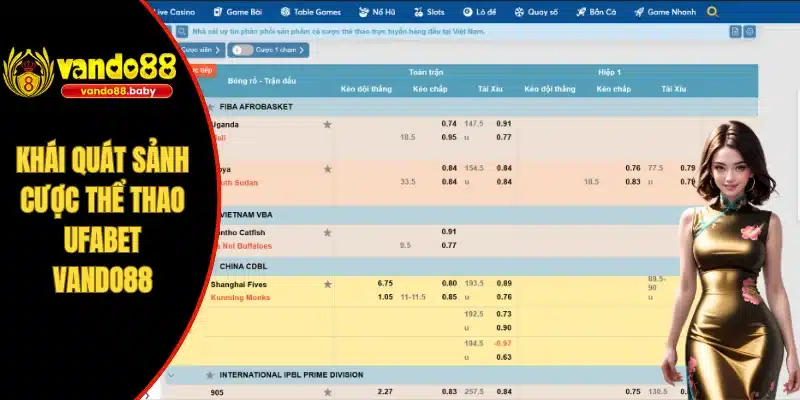
Task: Select the Kunming Monks team
Action: [240, 297]
